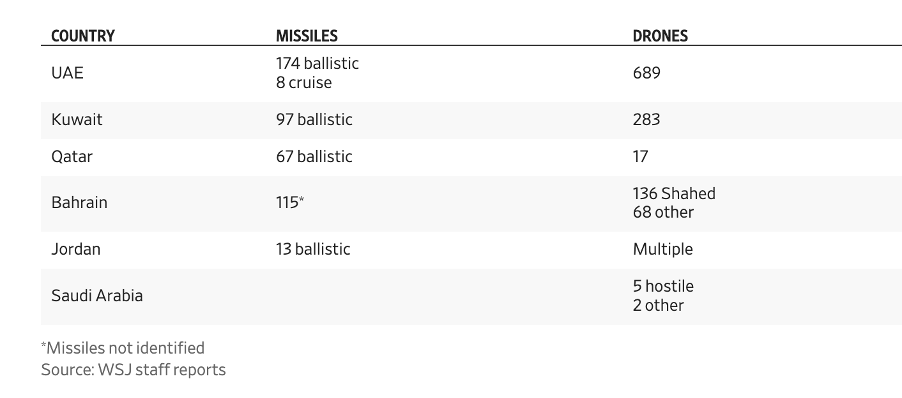Click the 174 ballistic missiles entry

click(x=317, y=63)
